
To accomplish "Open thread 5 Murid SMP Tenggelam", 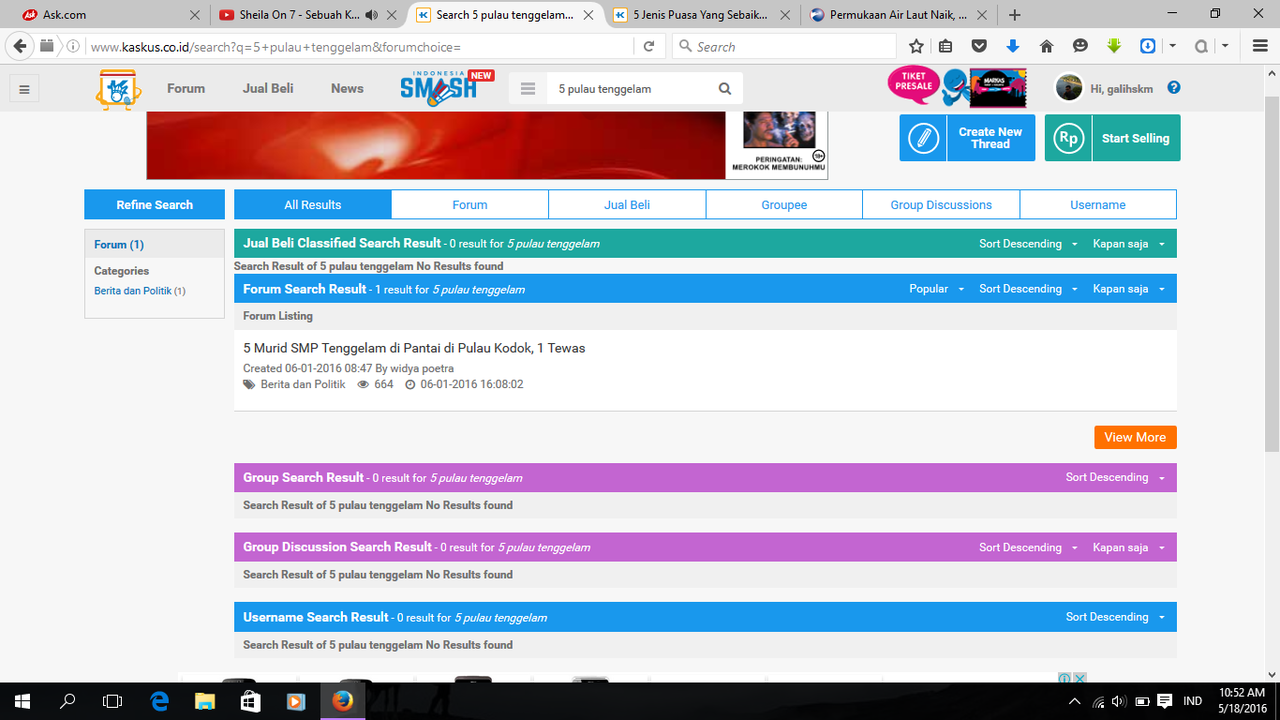I will (414, 348).
